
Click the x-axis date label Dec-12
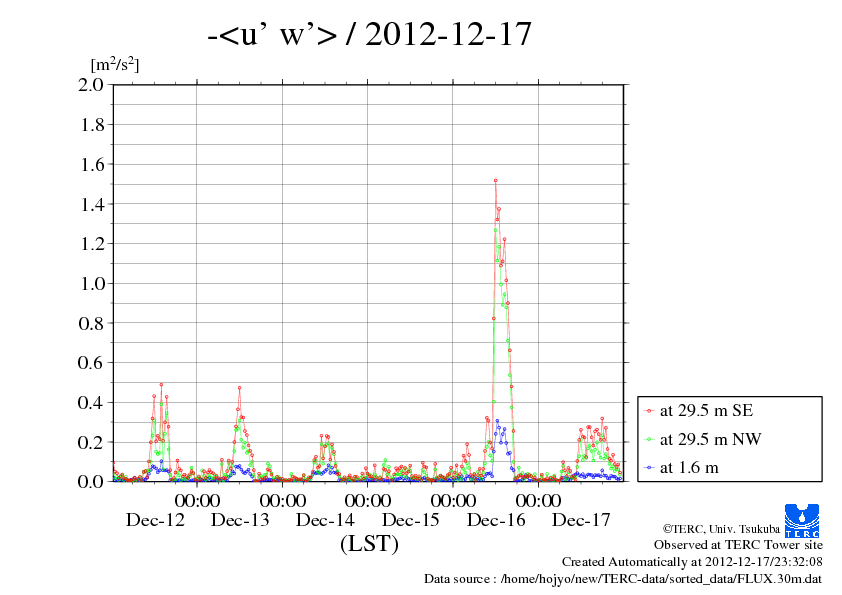[x=155, y=520]
